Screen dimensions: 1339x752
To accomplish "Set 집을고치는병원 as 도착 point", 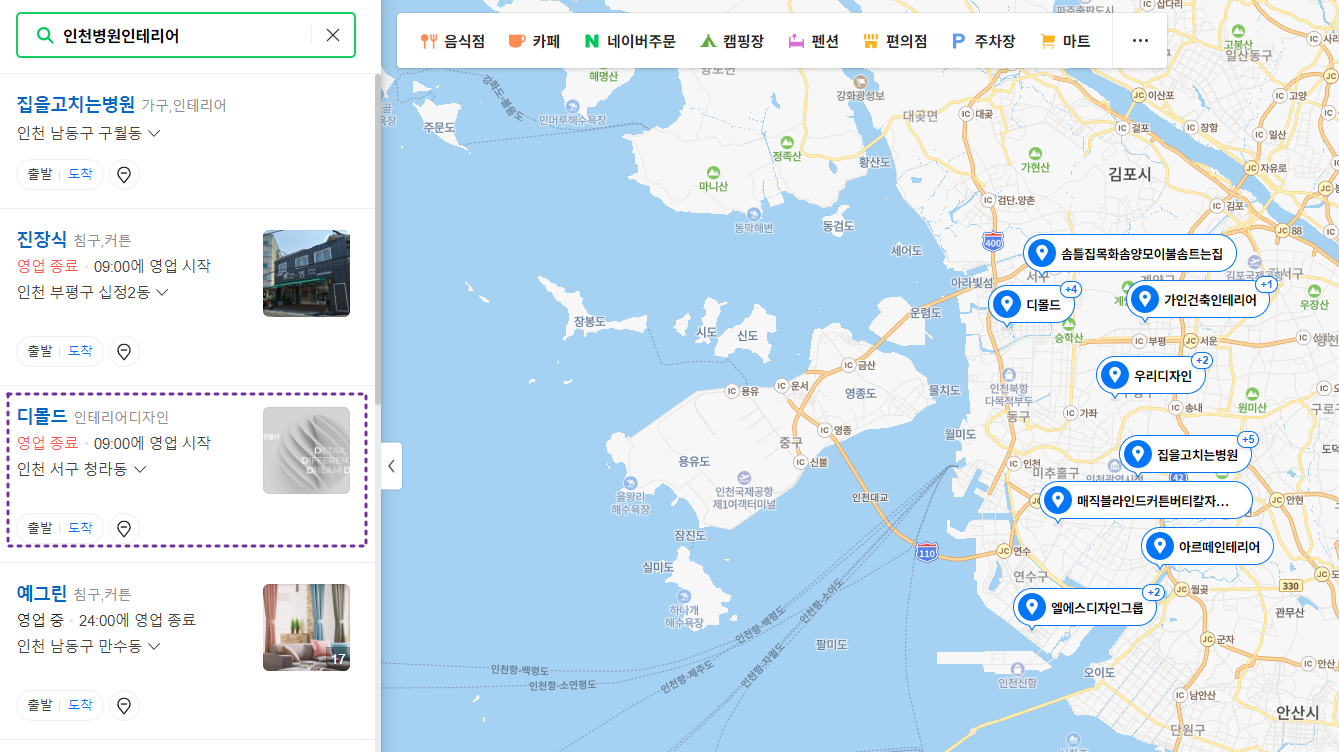I will tap(80, 174).
